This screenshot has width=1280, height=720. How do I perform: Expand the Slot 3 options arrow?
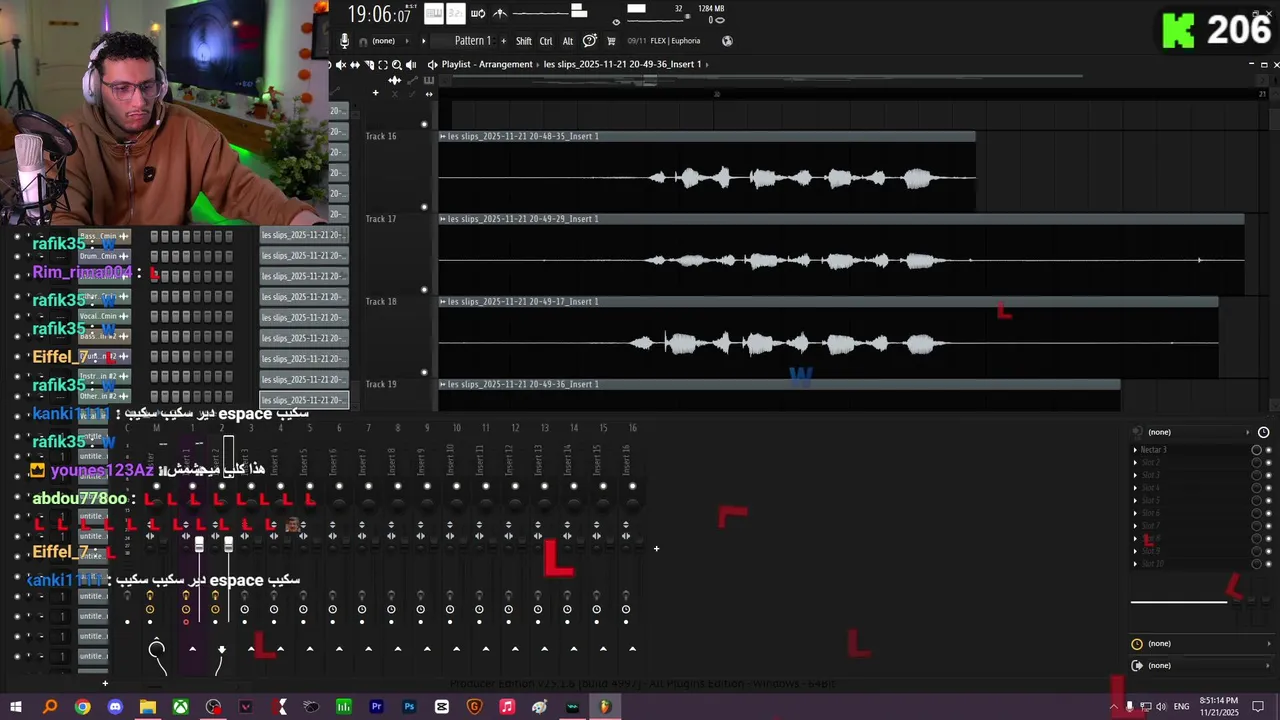pyautogui.click(x=1135, y=476)
